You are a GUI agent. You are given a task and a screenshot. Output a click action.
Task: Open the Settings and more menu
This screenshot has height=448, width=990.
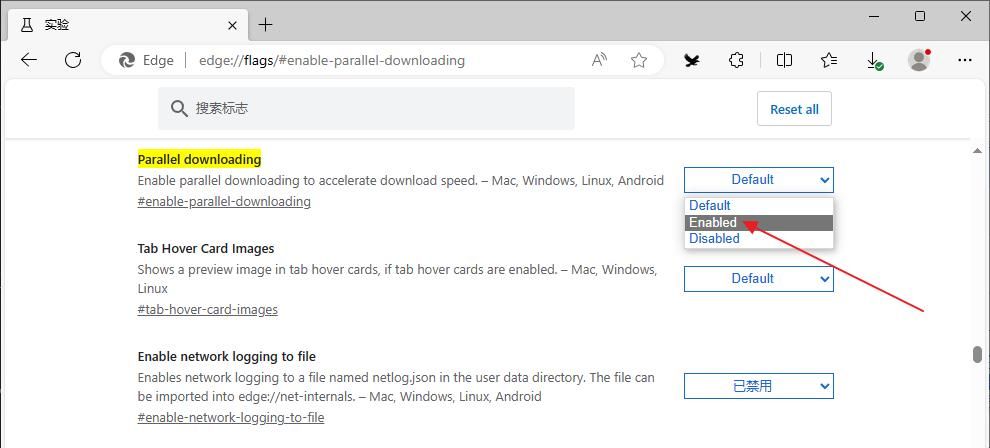(964, 60)
